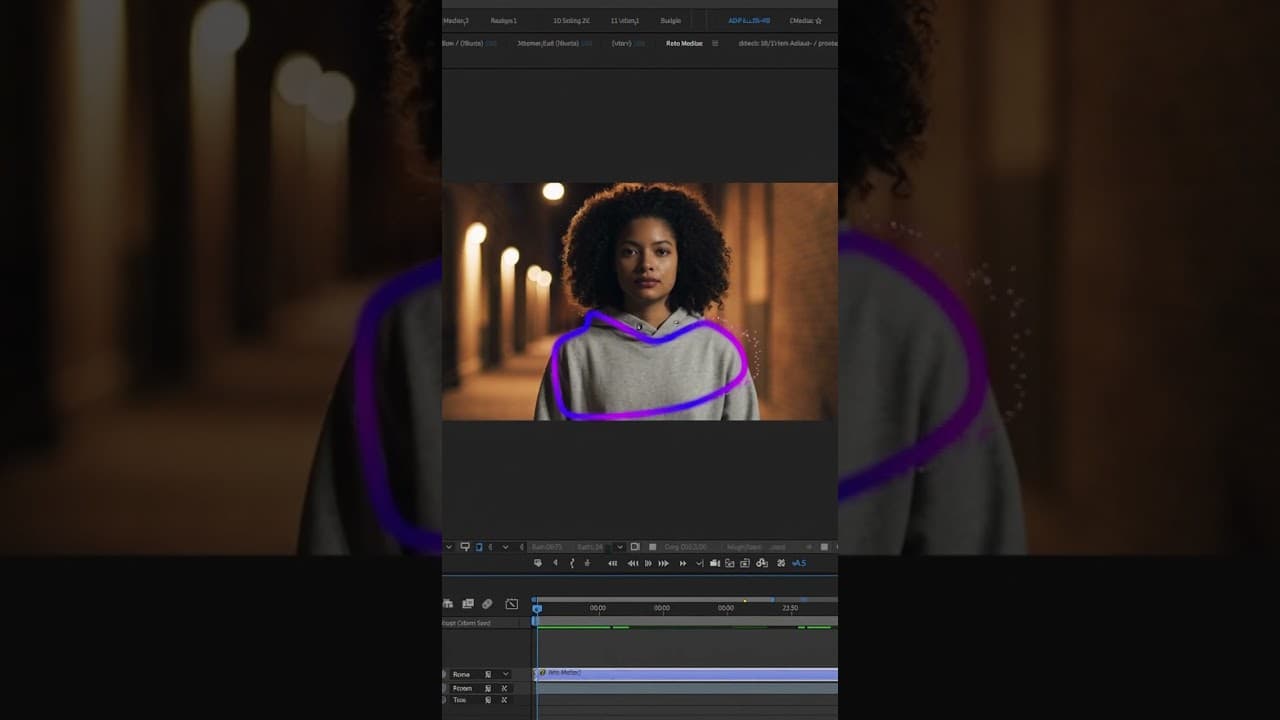Toggle the lock icon on Roma track
This screenshot has width=1280, height=720.
point(488,675)
